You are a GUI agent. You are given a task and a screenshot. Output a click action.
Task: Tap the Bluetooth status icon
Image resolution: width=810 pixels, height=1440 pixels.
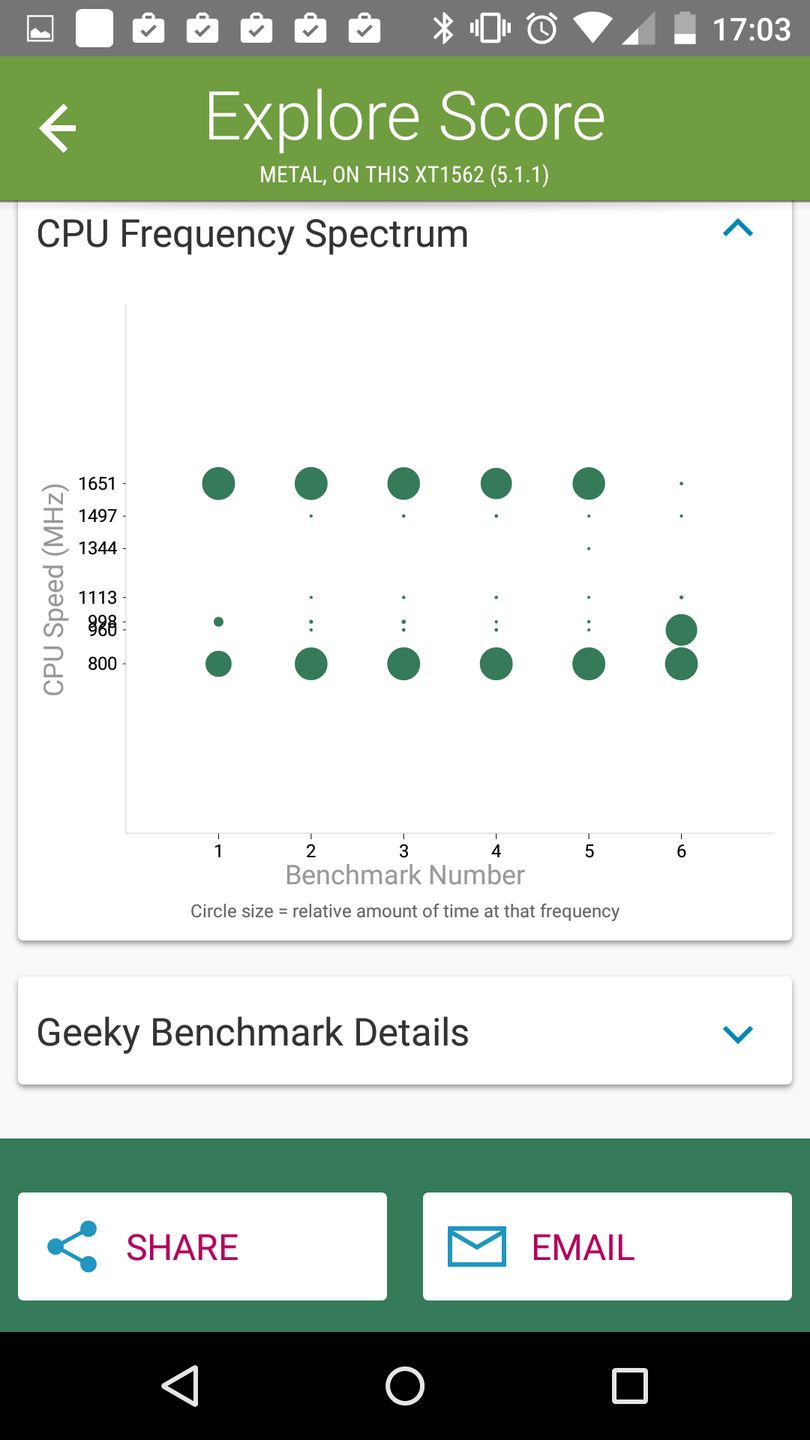442,28
